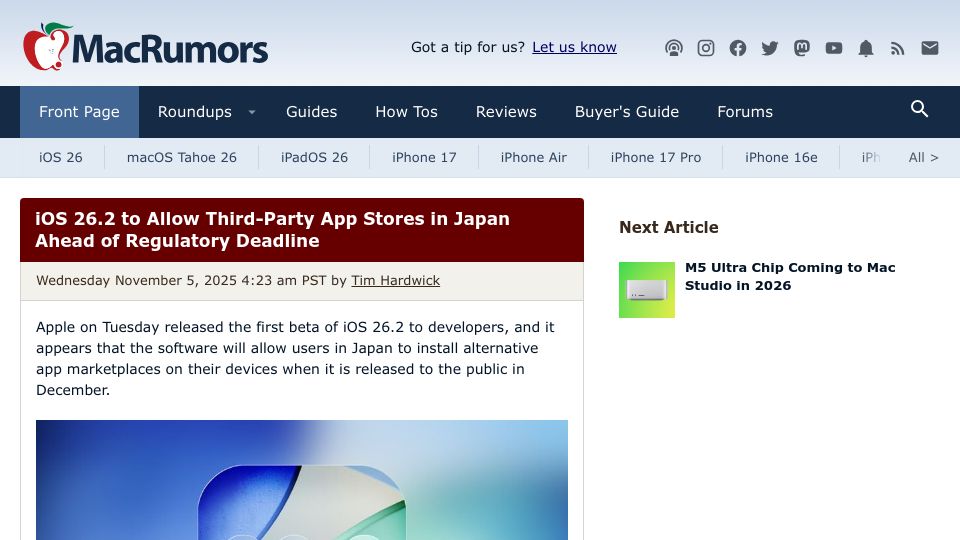Open the podcast icon link

click(673, 48)
